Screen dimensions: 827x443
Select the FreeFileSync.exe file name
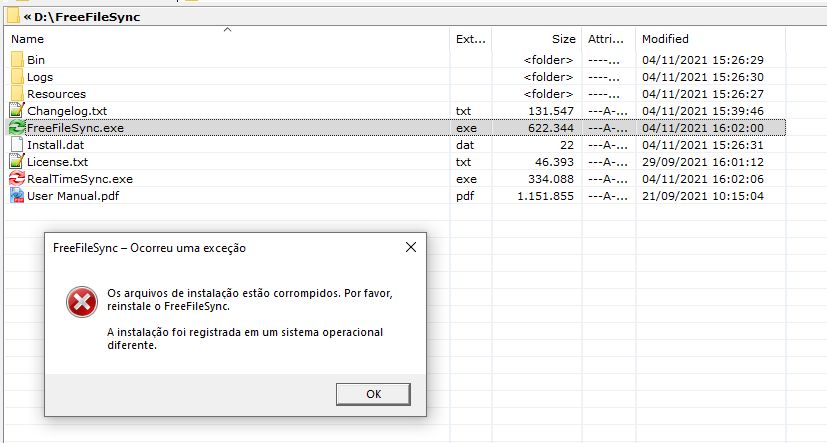coord(75,128)
